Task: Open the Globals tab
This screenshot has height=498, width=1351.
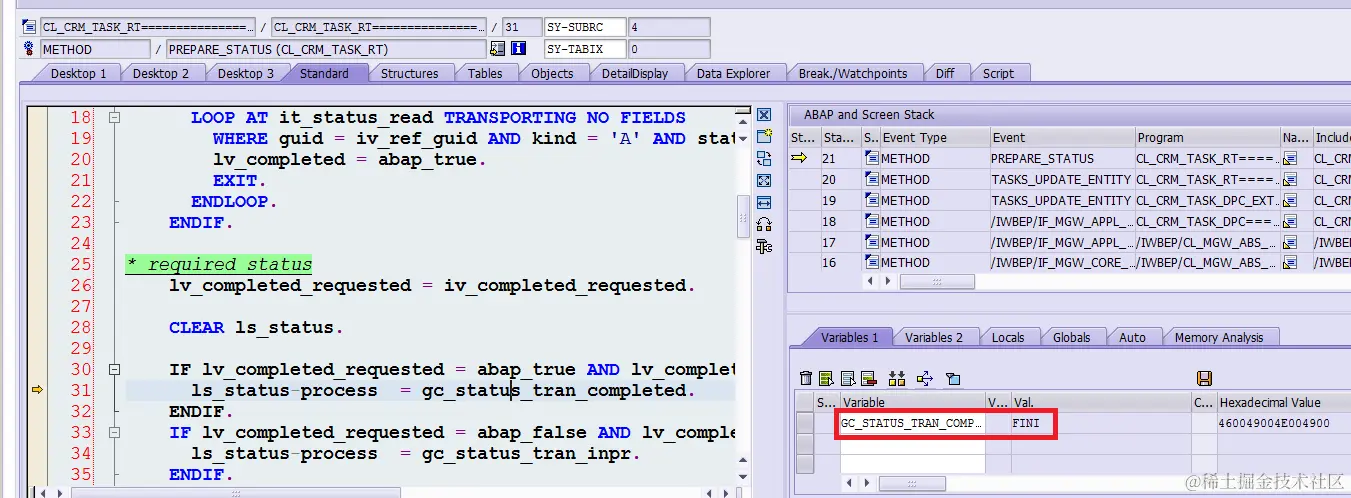Action: click(x=1071, y=337)
